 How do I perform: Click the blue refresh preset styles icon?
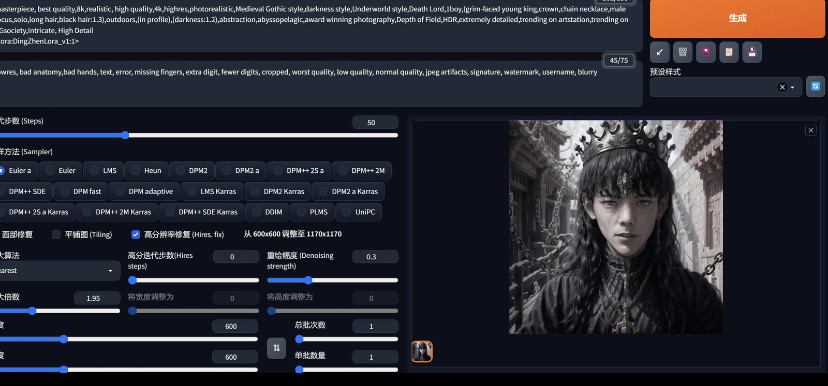coord(815,87)
